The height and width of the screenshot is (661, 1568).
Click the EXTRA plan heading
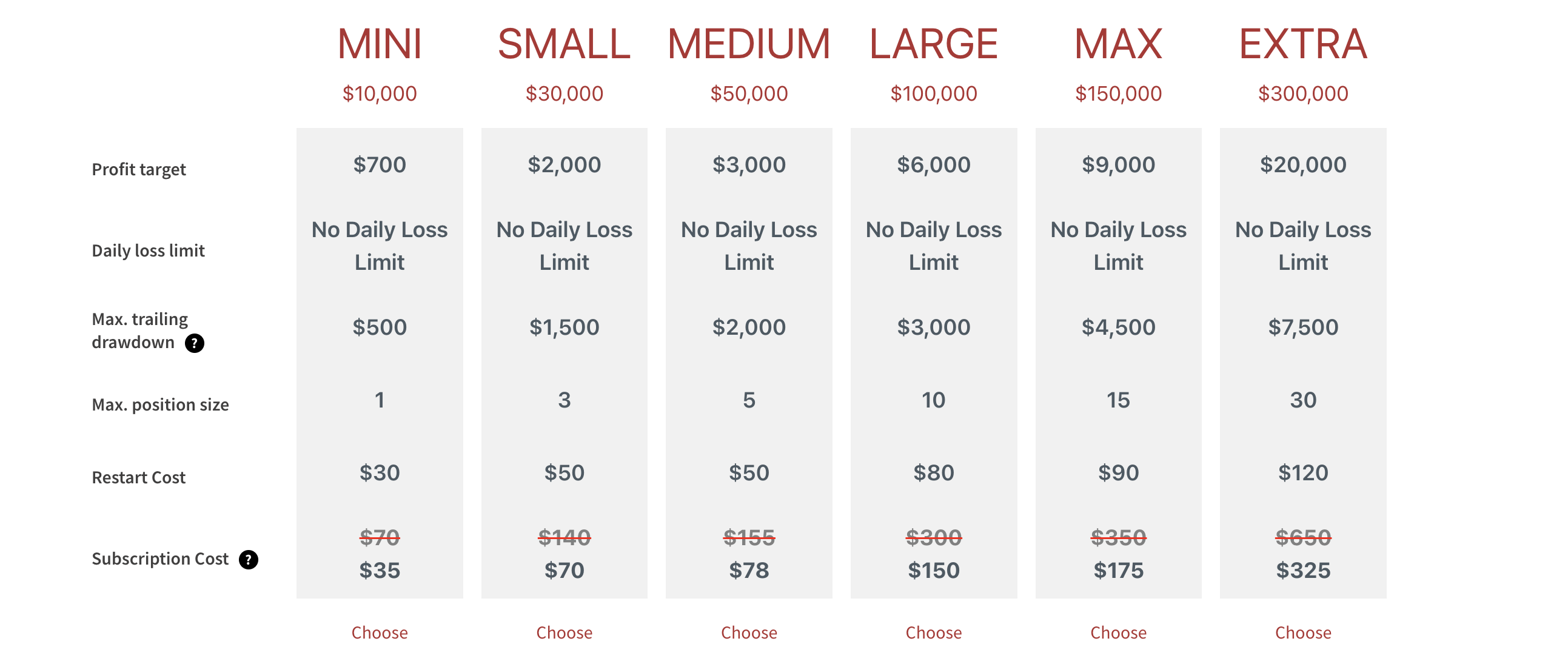1302,44
